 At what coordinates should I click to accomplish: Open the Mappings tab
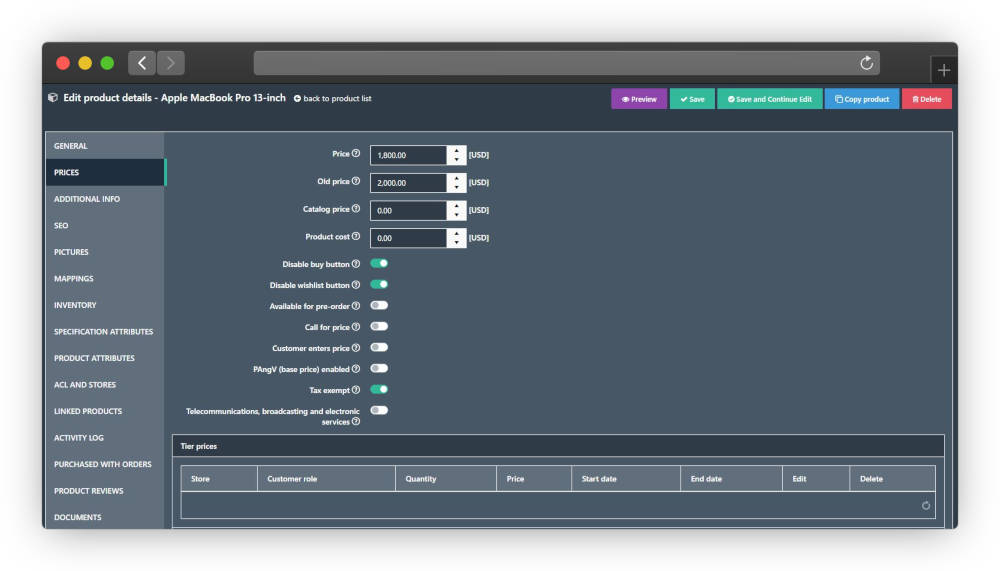(105, 279)
